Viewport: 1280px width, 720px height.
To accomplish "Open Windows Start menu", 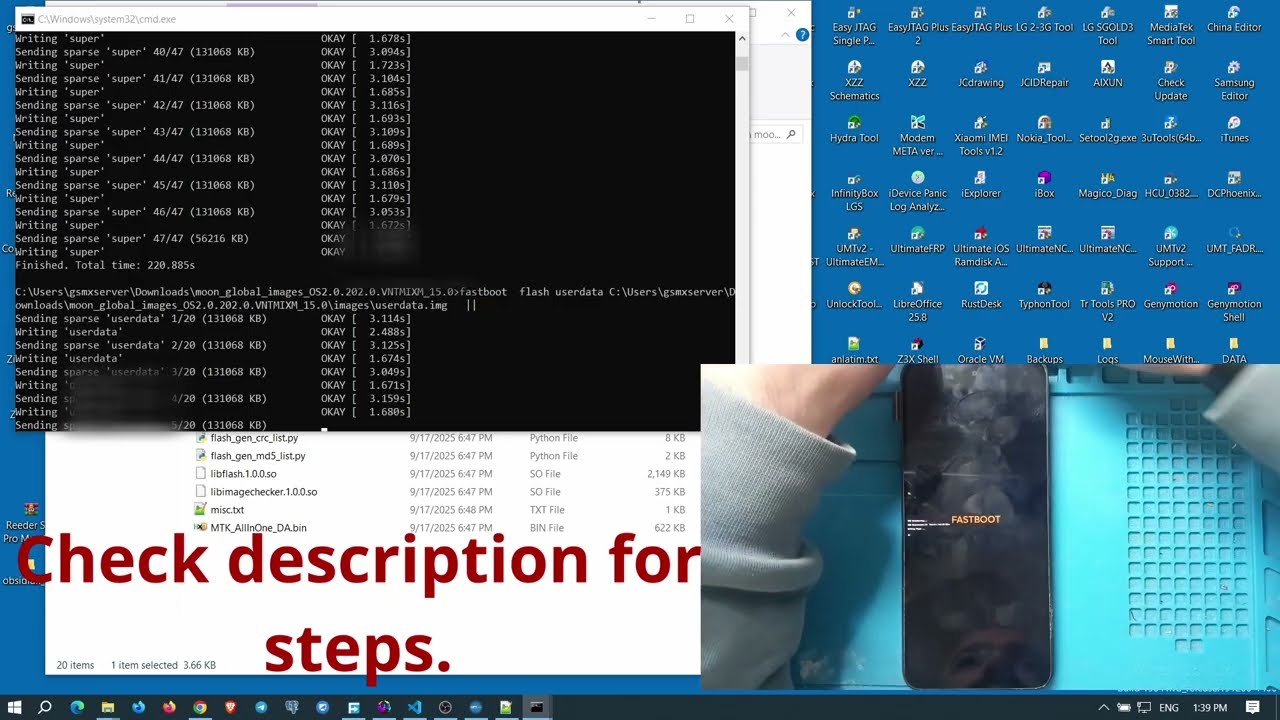I will (16, 707).
